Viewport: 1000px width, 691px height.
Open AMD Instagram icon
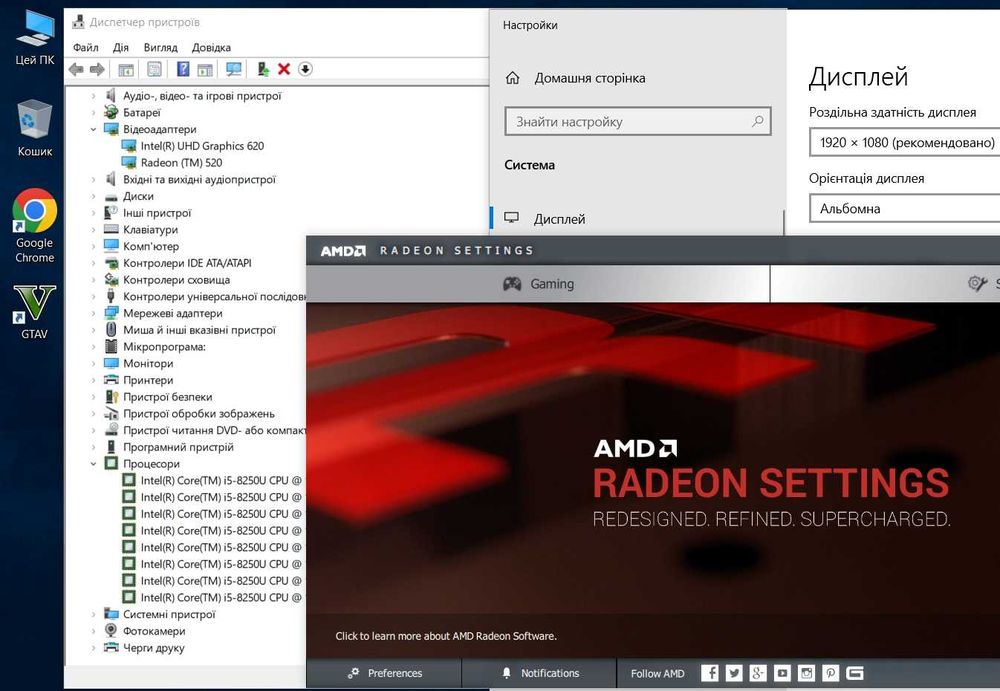tap(807, 672)
